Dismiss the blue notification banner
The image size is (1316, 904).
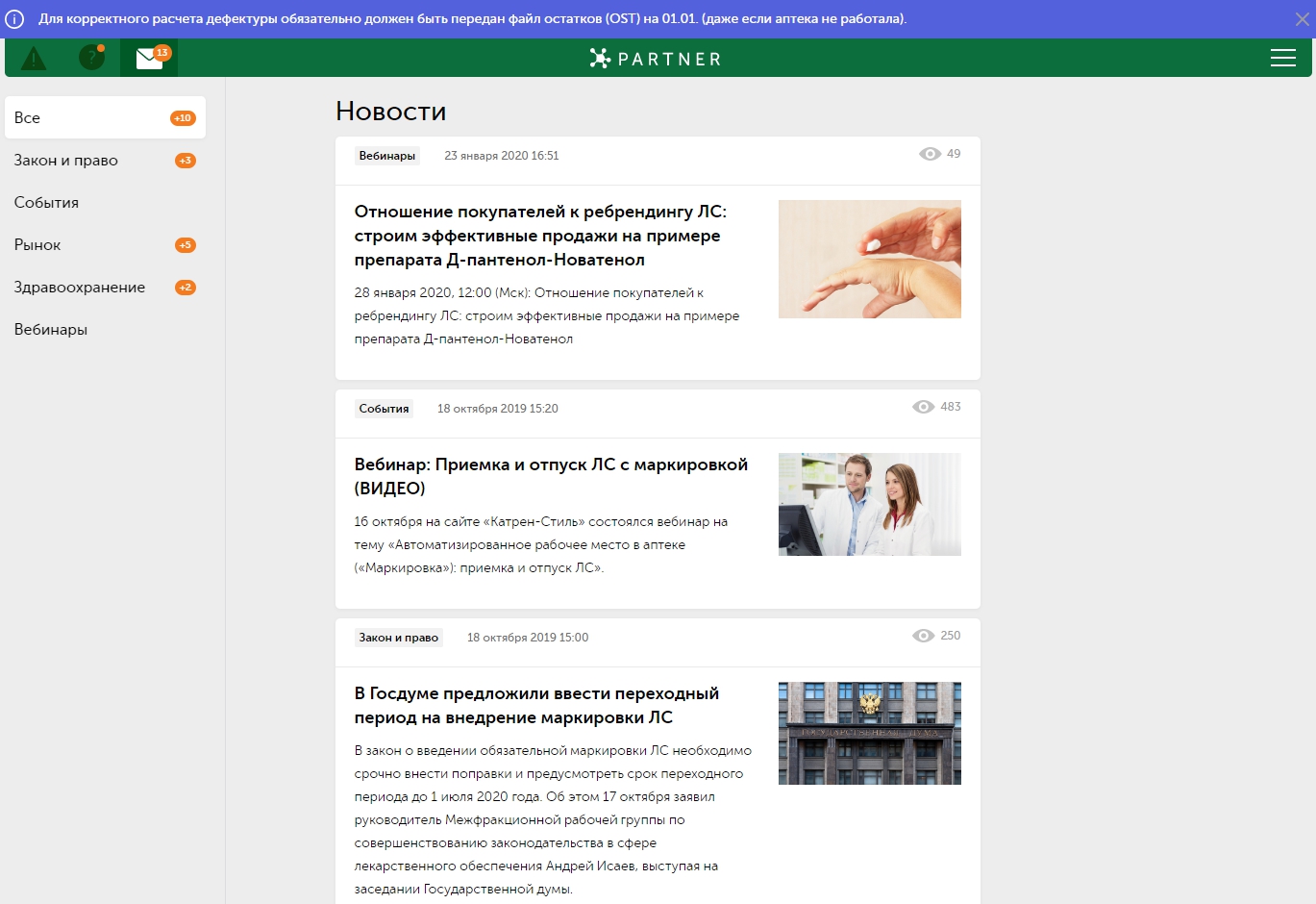click(x=1302, y=19)
